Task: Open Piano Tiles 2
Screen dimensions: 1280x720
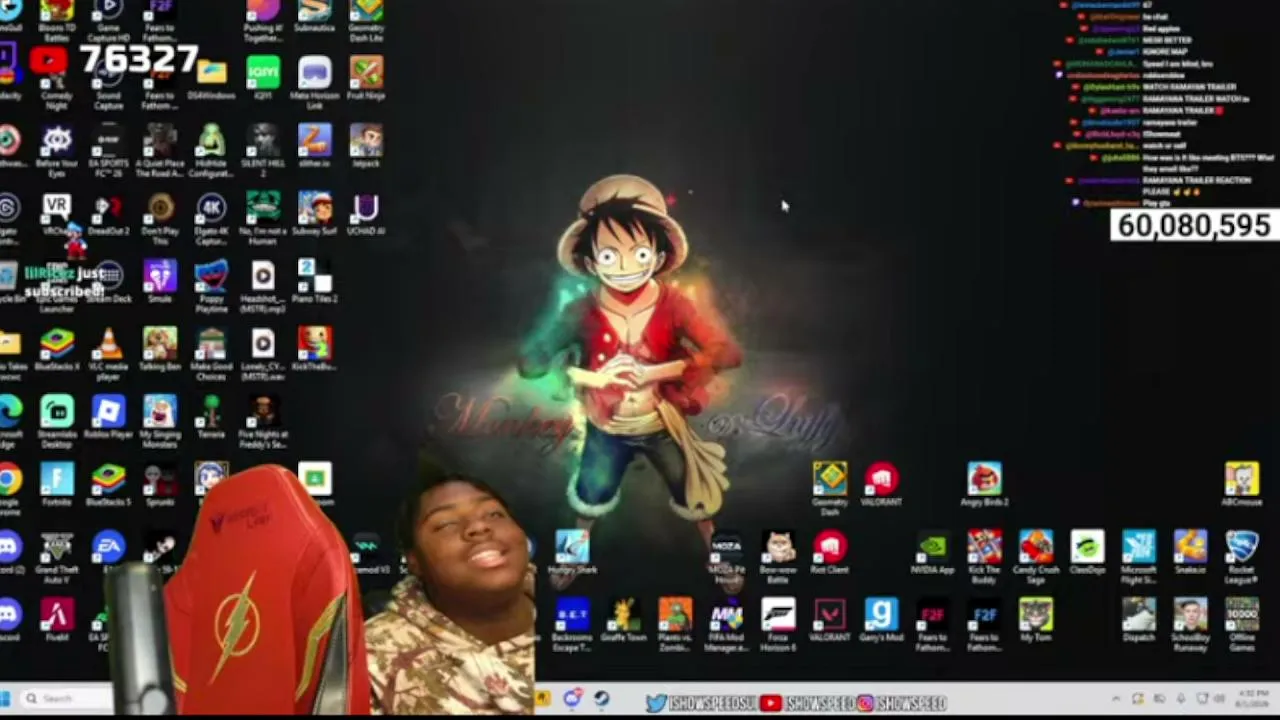Action: pos(314,276)
